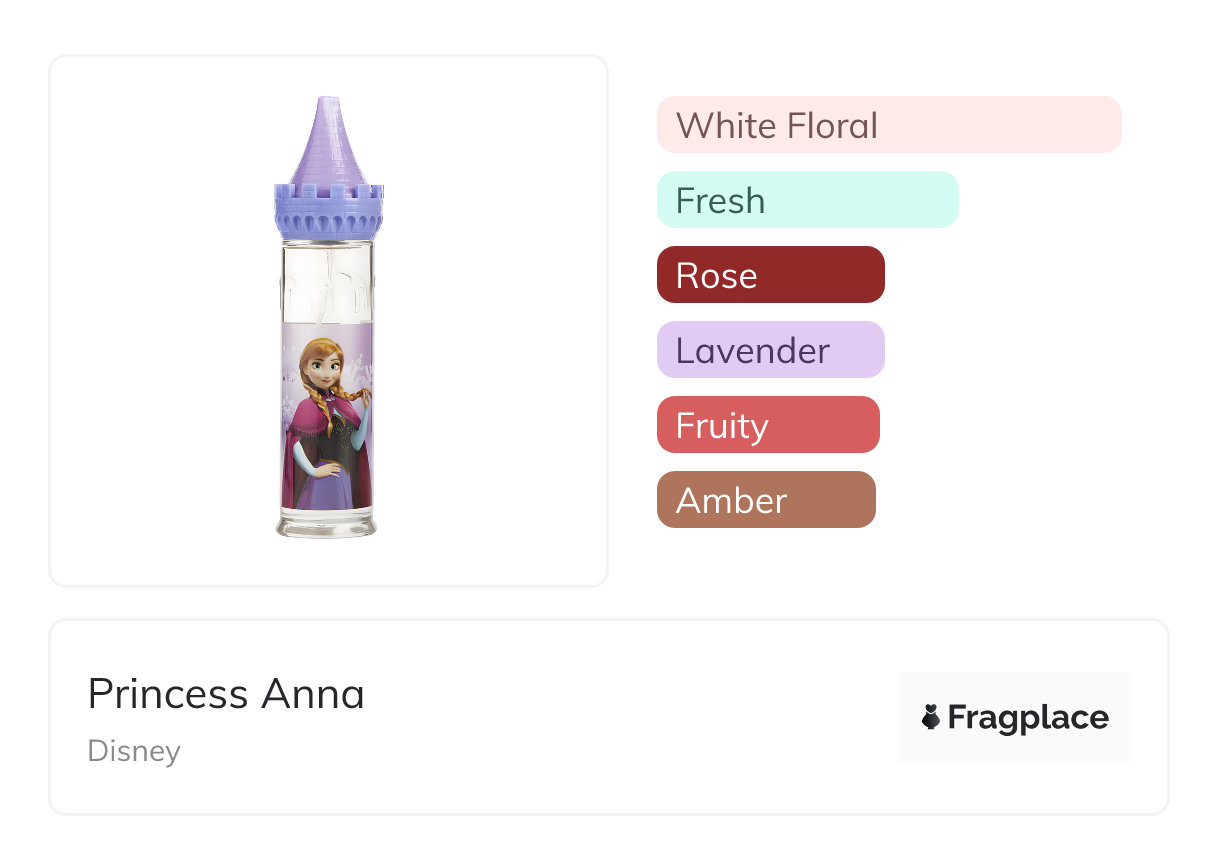1218x864 pixels.
Task: Open the Princess Anna fragrance title
Action: pyautogui.click(x=226, y=694)
